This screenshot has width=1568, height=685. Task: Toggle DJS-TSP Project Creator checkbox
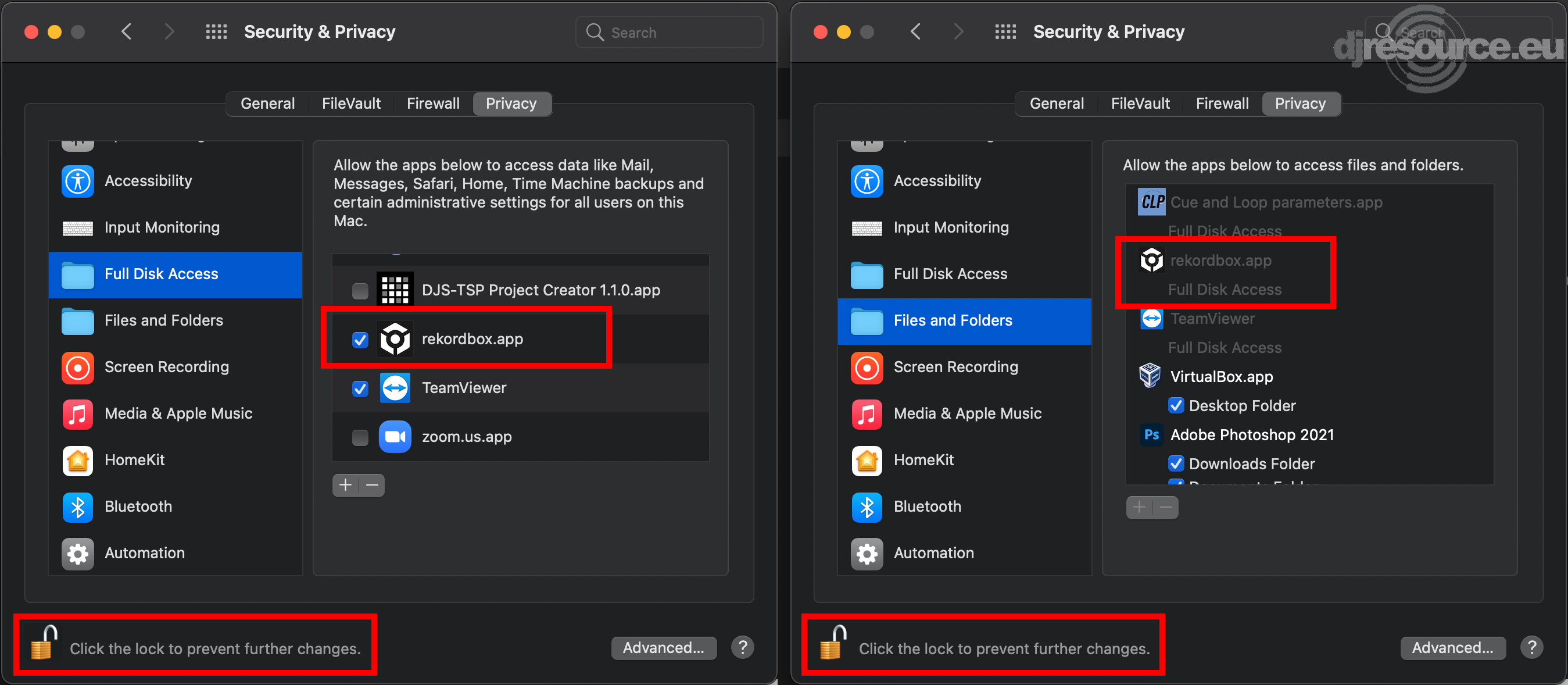coord(360,290)
